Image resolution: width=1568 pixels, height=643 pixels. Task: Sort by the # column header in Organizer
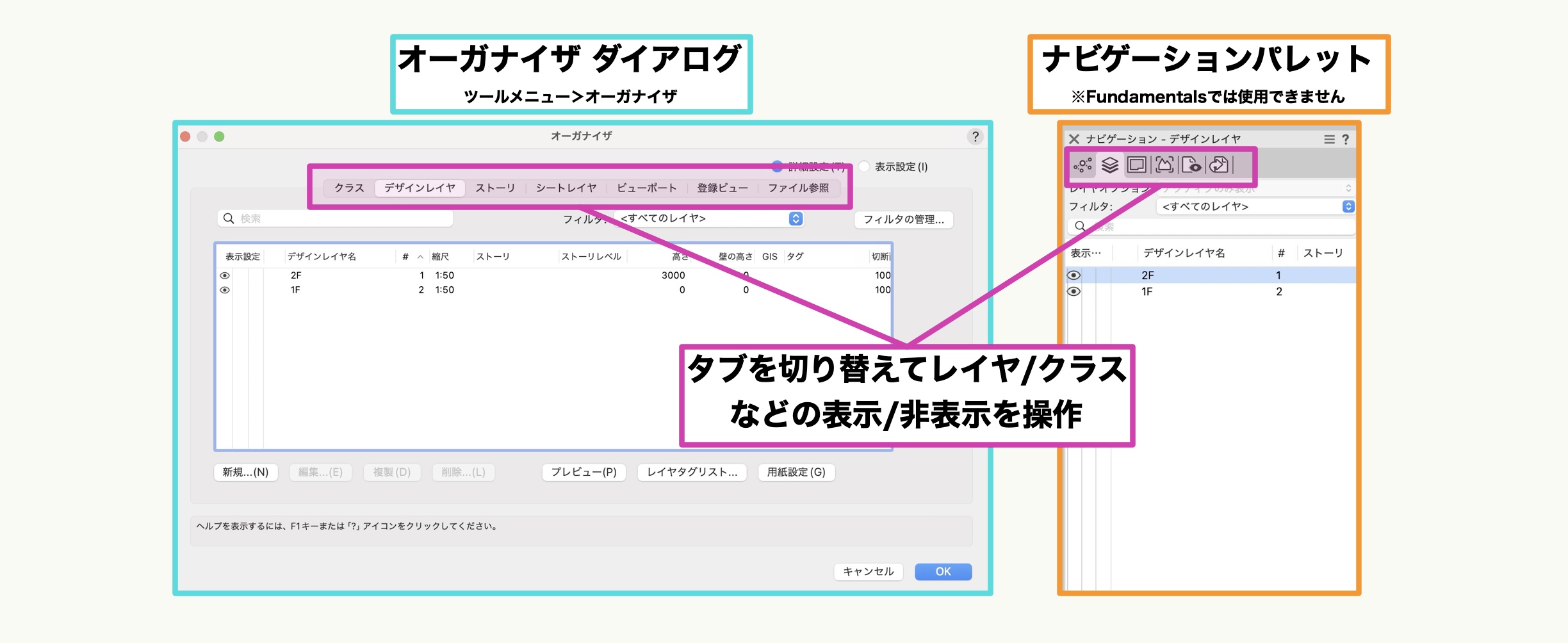tap(405, 256)
